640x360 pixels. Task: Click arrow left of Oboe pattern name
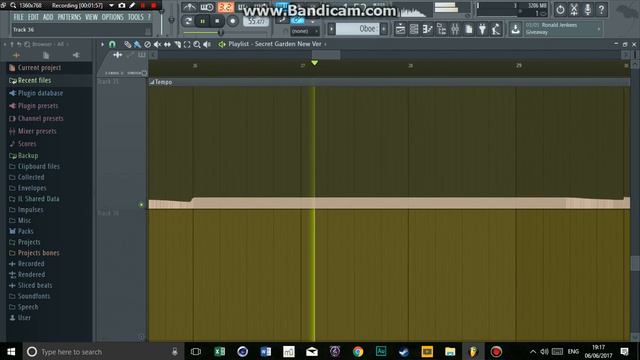331,29
